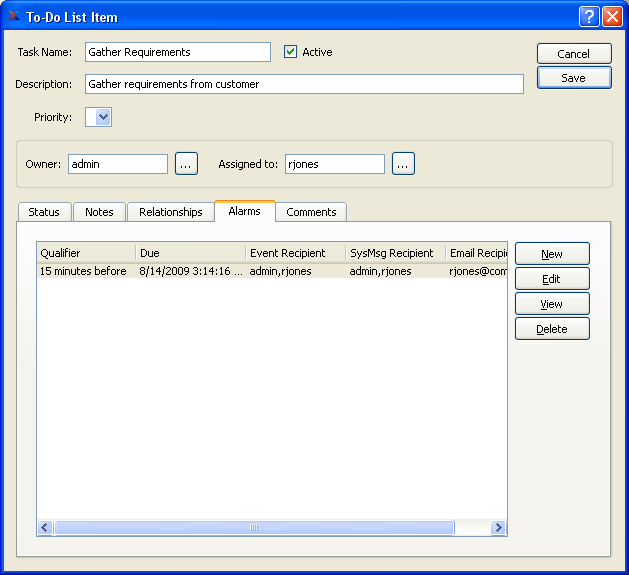Click the horizontal scrollbar thumb
Viewport: 629px width, 575px height.
click(x=254, y=527)
